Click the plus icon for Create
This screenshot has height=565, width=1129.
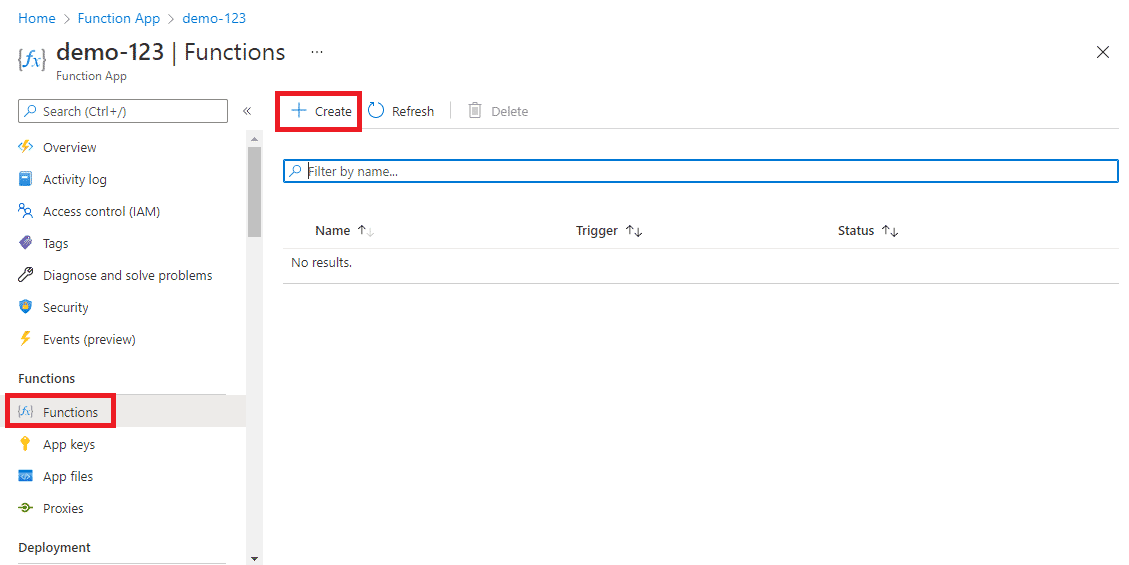click(299, 110)
